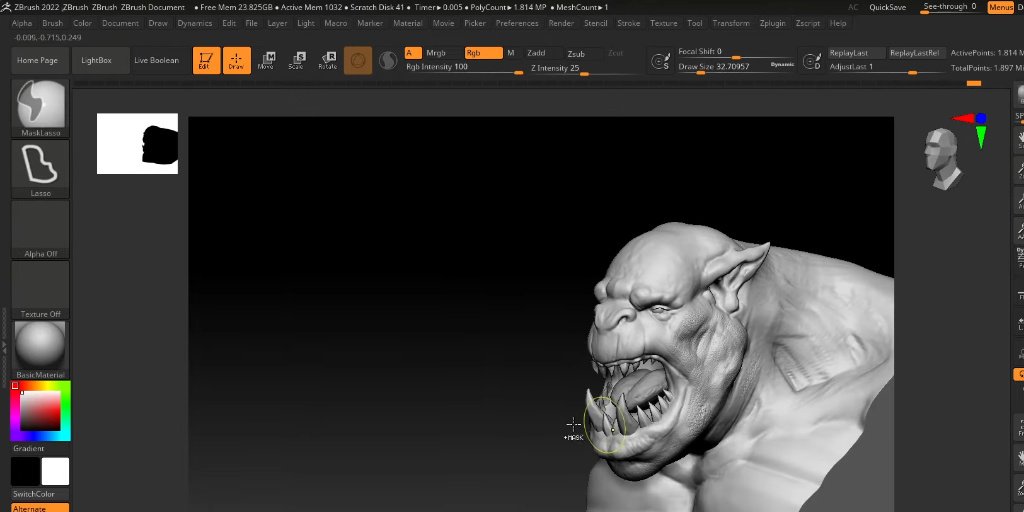Open the Material menu
The width and height of the screenshot is (1024, 512).
(408, 23)
